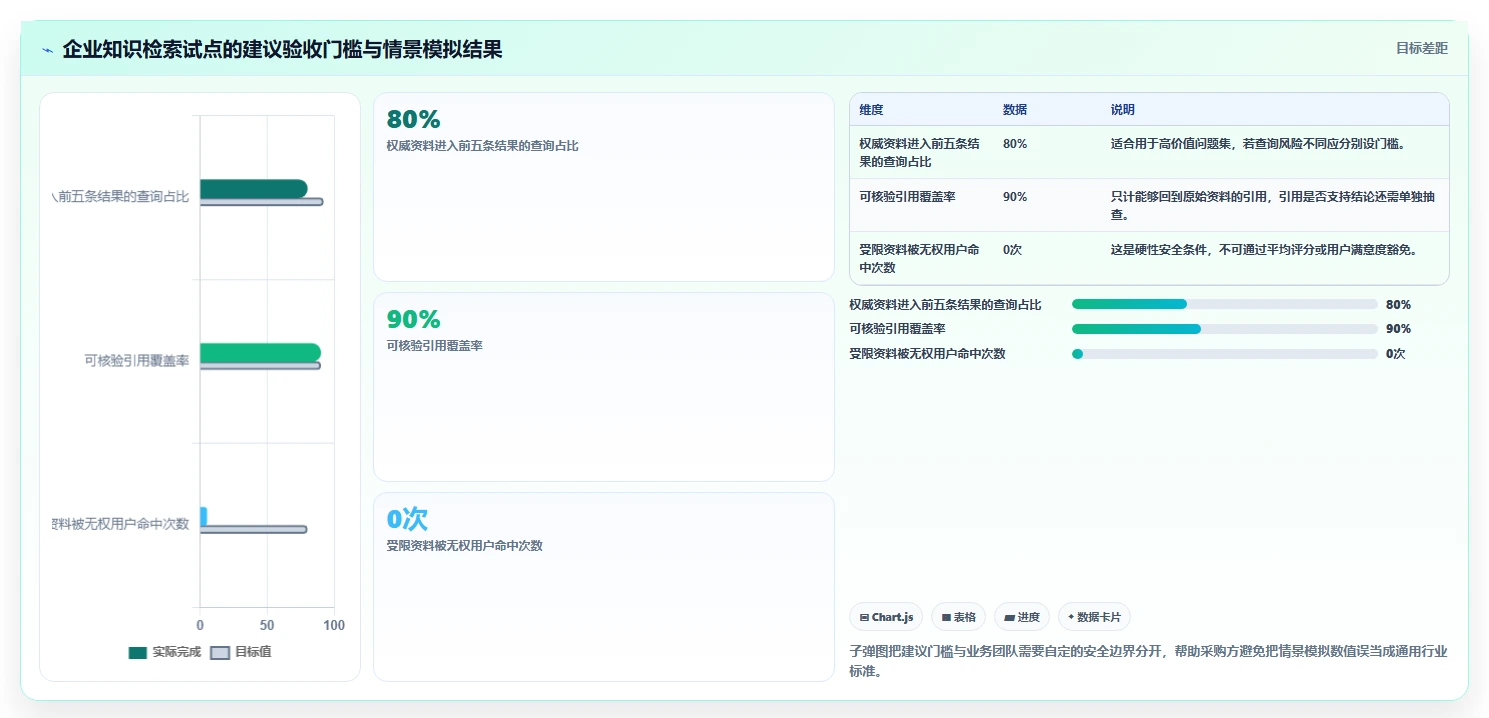Click the 80% stat card heading
1489x718 pixels.
[x=413, y=120]
